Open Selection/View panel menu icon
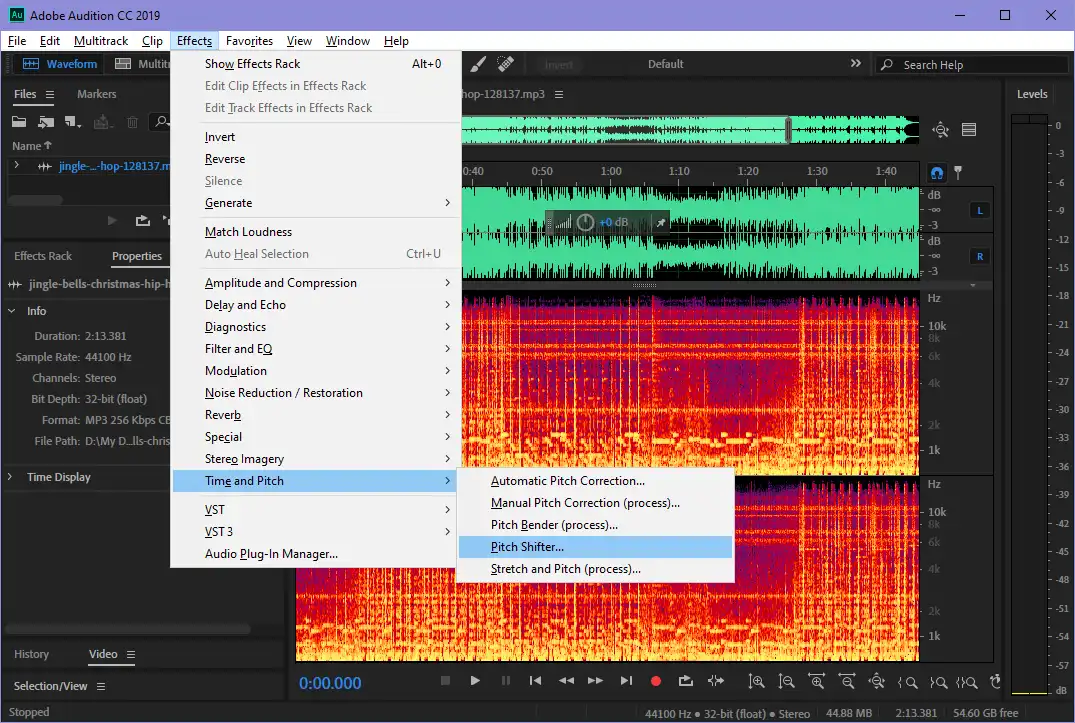 click(101, 686)
